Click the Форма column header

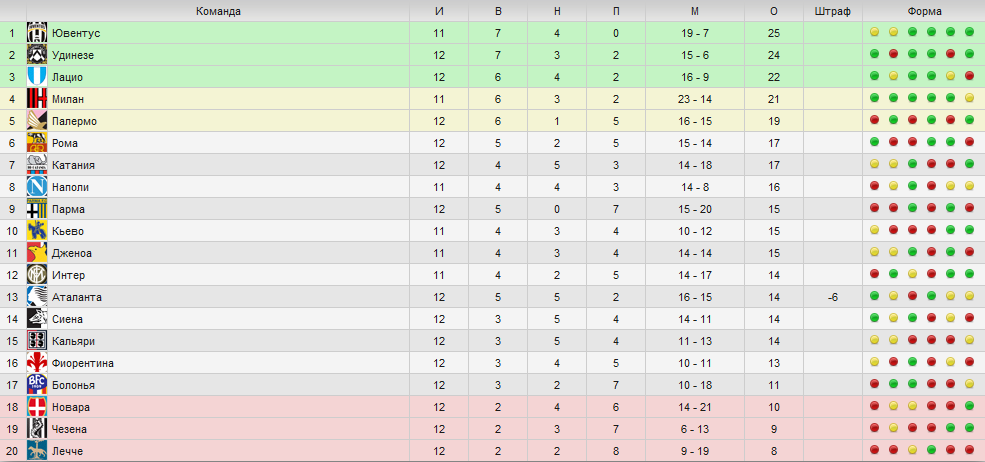coord(924,11)
